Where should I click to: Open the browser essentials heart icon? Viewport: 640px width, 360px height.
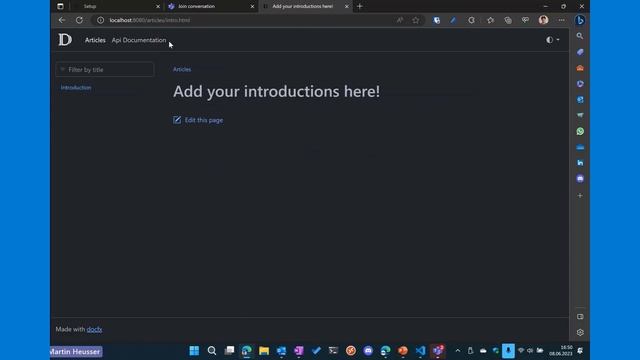525,20
